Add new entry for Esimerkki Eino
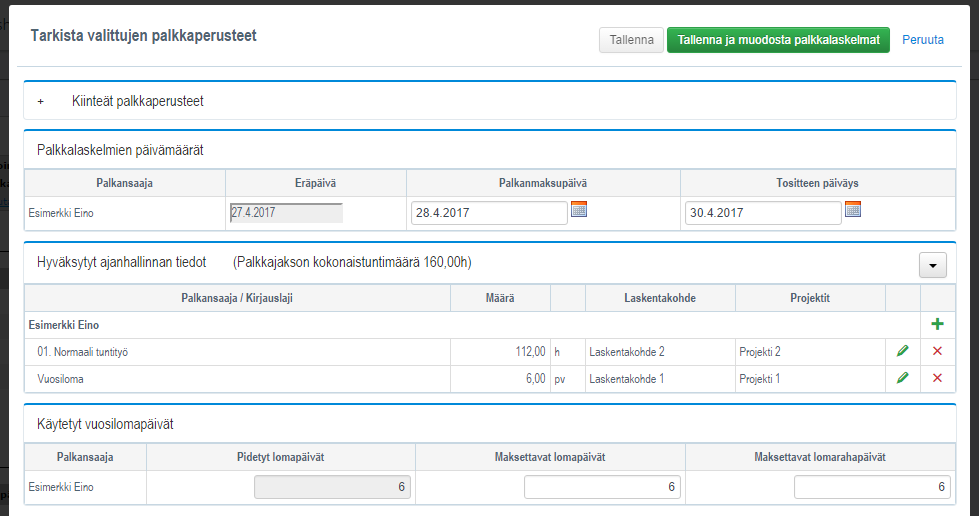This screenshot has width=979, height=516. click(x=937, y=325)
